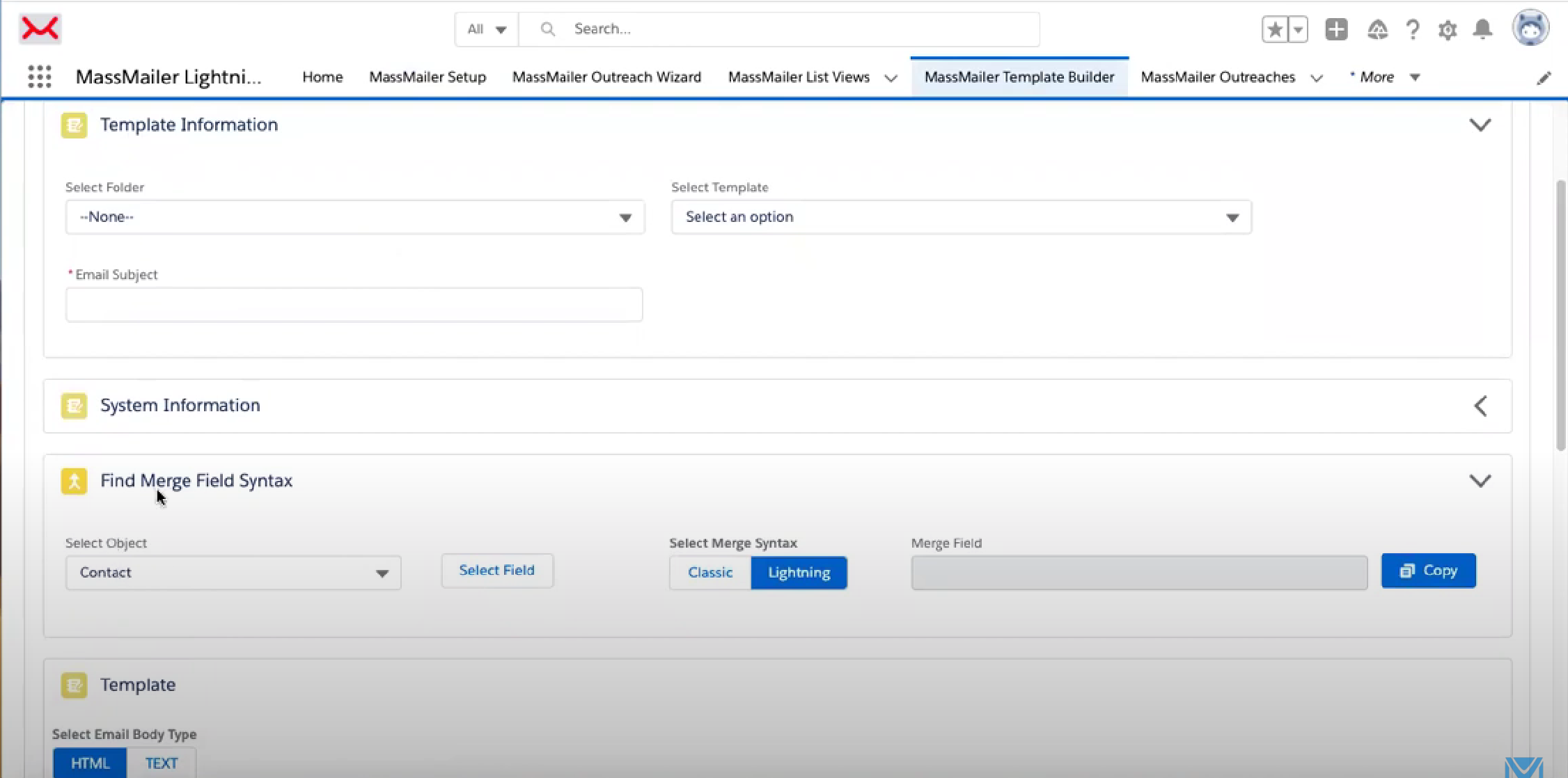Open the More navigation menu

pyautogui.click(x=1384, y=77)
